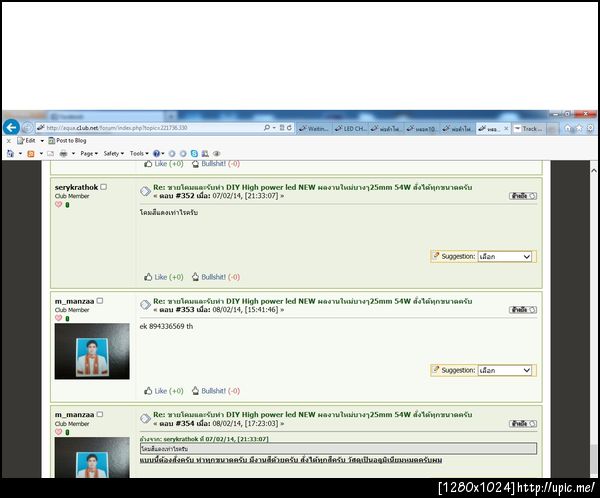The width and height of the screenshot is (600, 498).
Task: Click the page scrollbar up arrow
Action: 593,170
